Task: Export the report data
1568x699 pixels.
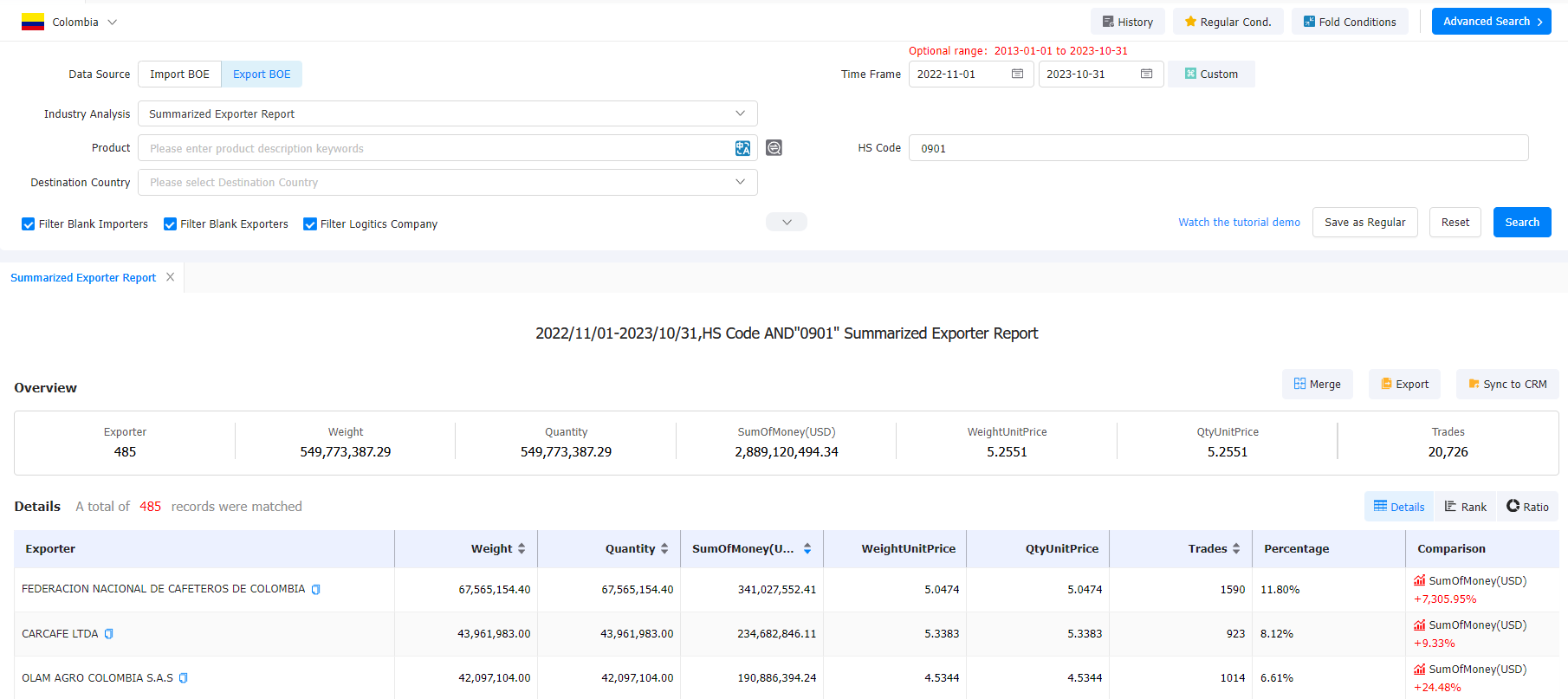Action: pyautogui.click(x=1404, y=385)
